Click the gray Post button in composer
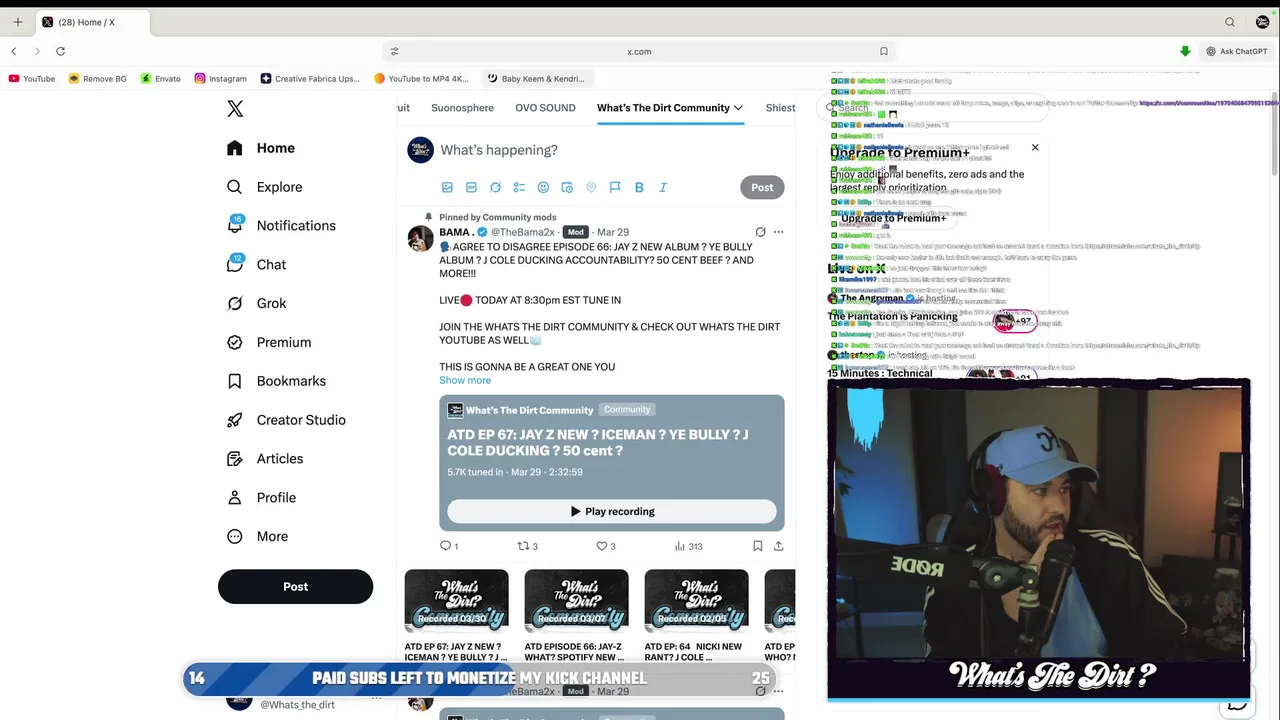 point(762,187)
